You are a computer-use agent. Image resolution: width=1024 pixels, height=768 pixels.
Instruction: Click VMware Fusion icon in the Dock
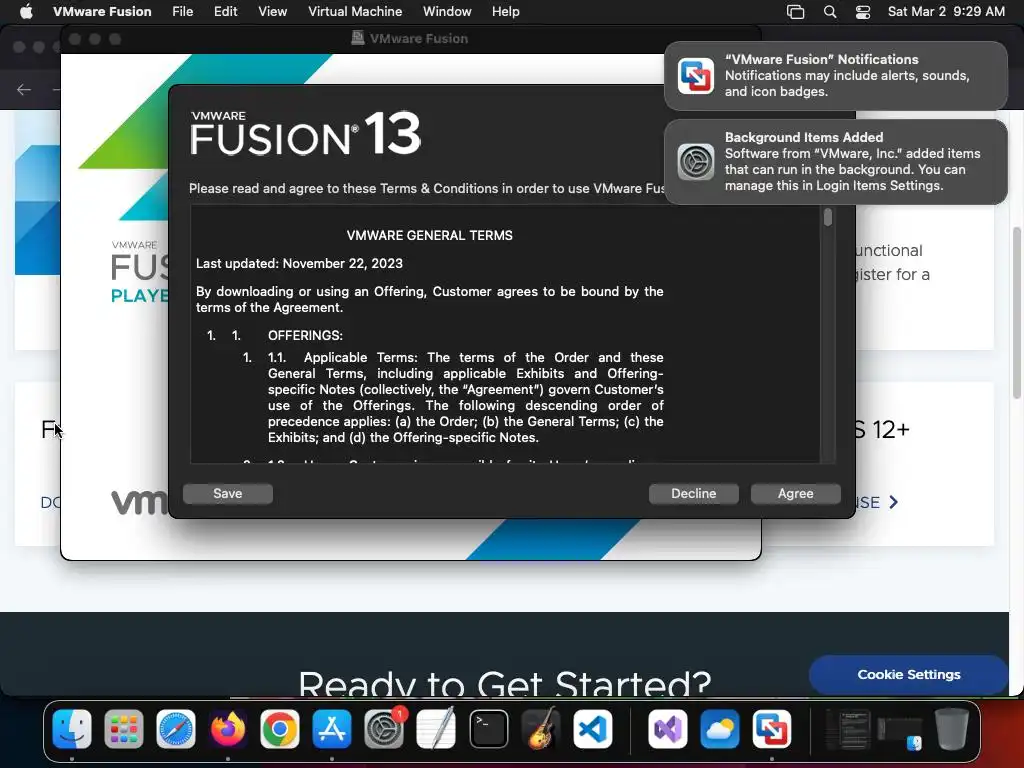771,729
